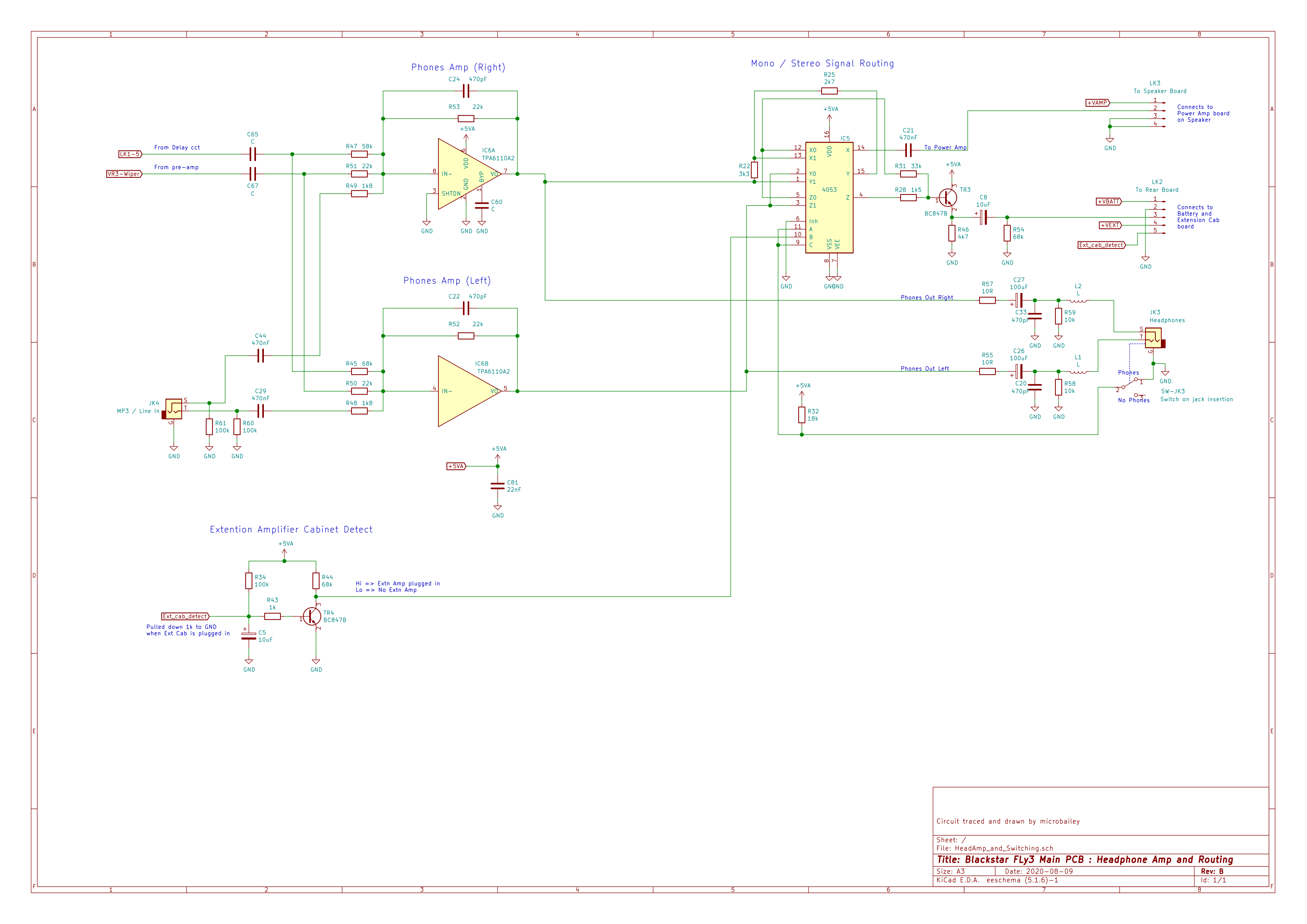Select the LK1-5 input label
Image resolution: width=1307 pixels, height=924 pixels.
pyautogui.click(x=130, y=154)
